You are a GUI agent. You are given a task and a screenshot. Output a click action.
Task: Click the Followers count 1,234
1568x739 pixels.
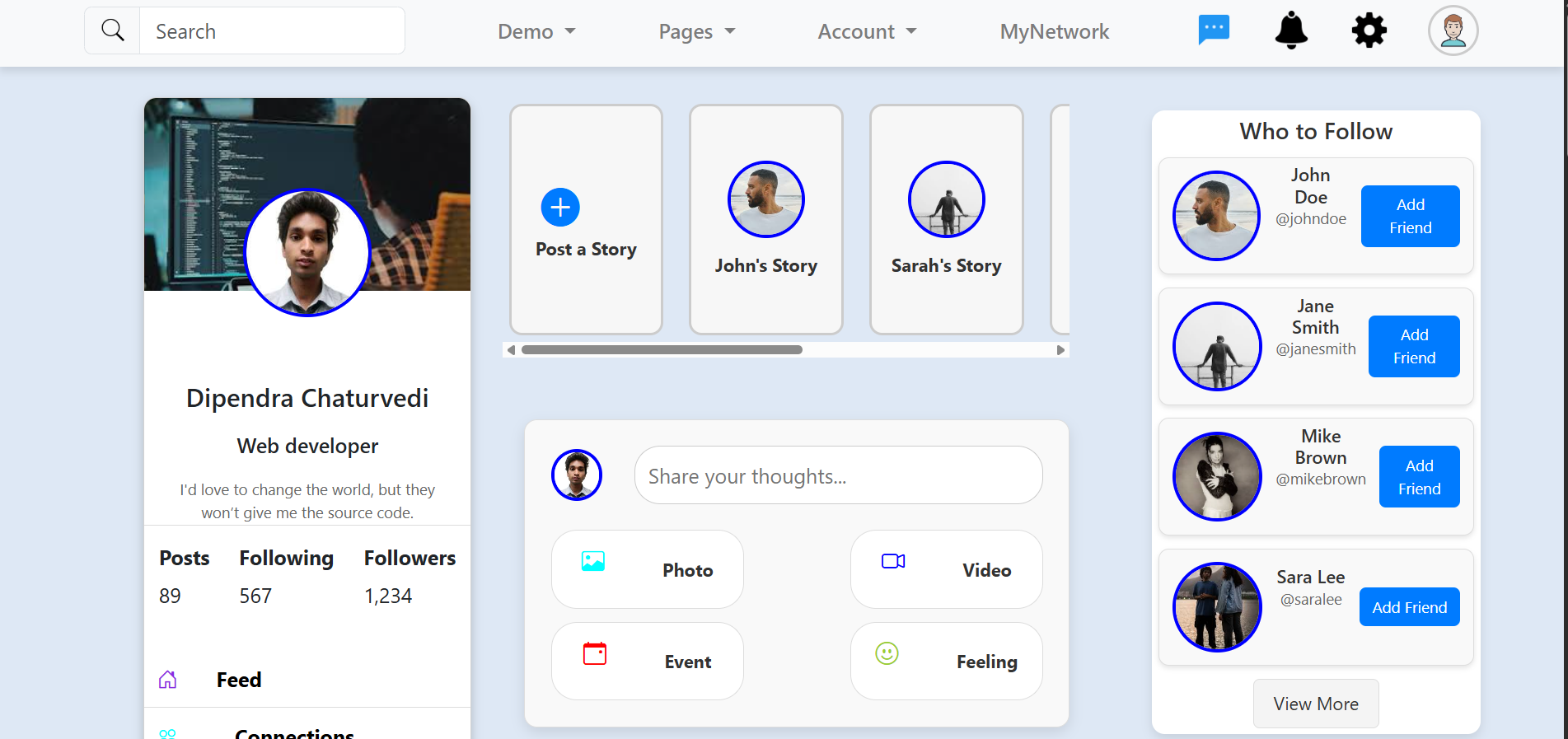click(388, 596)
